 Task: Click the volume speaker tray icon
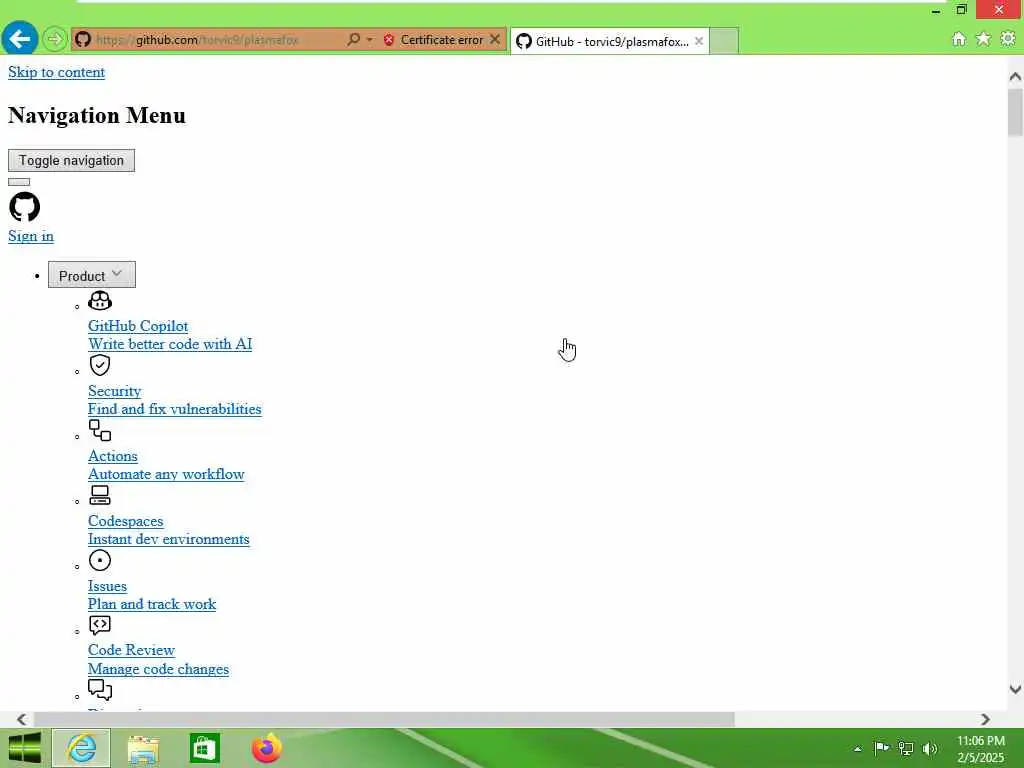coord(930,748)
